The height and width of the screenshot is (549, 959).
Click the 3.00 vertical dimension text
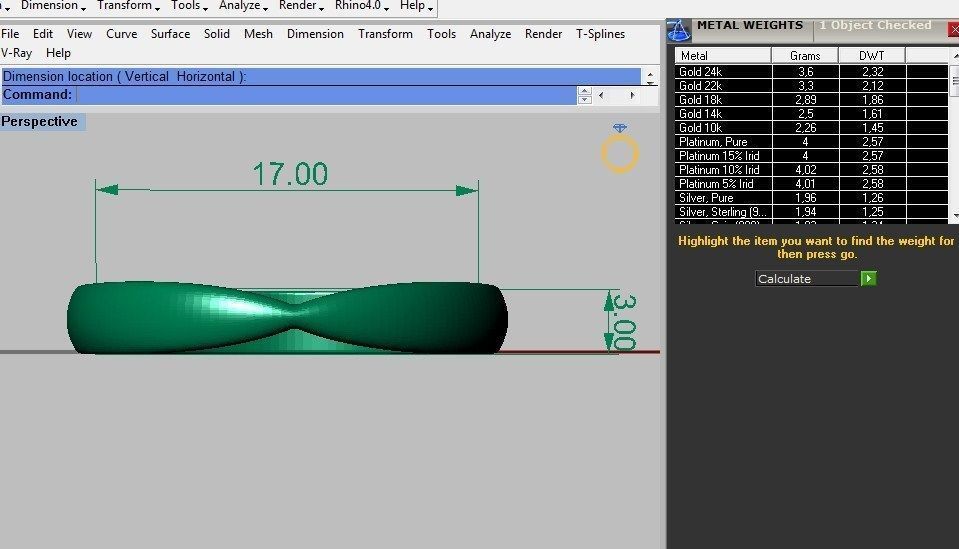(x=624, y=322)
